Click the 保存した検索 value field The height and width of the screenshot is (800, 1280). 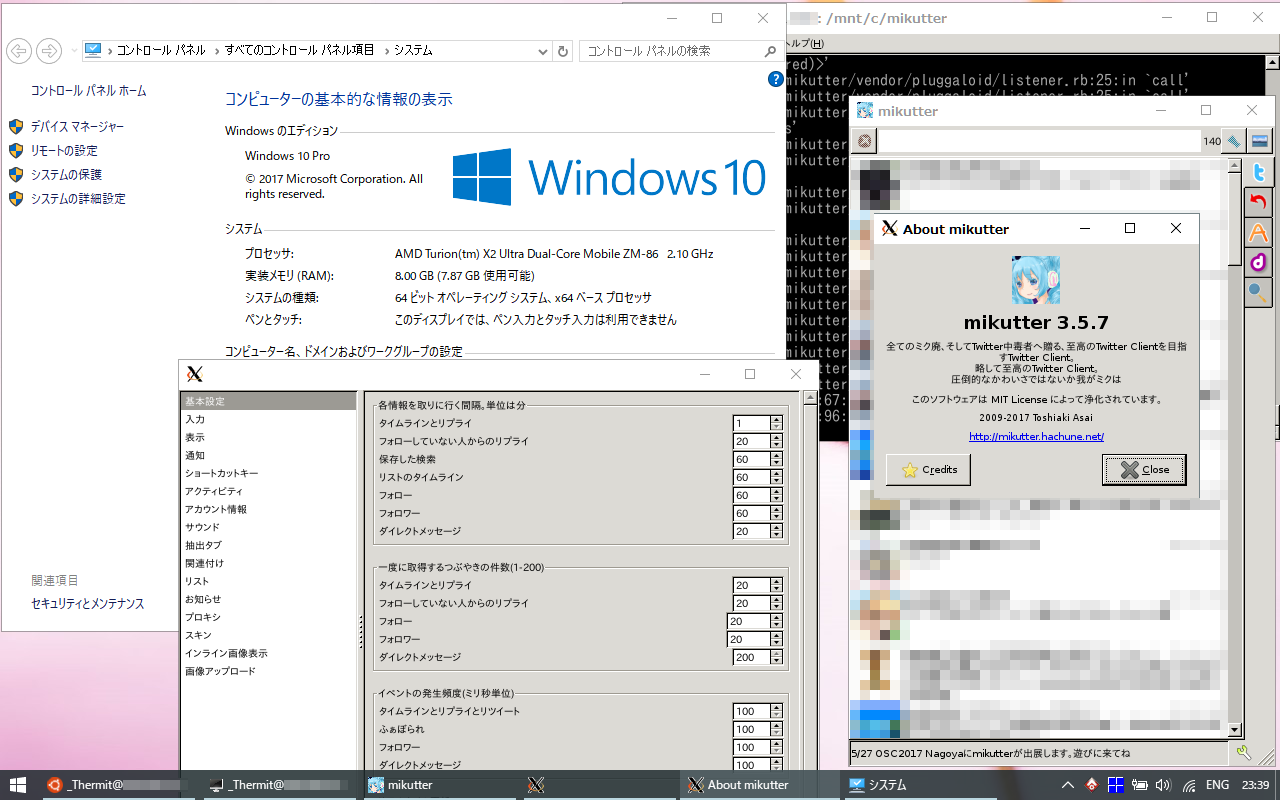click(x=751, y=460)
